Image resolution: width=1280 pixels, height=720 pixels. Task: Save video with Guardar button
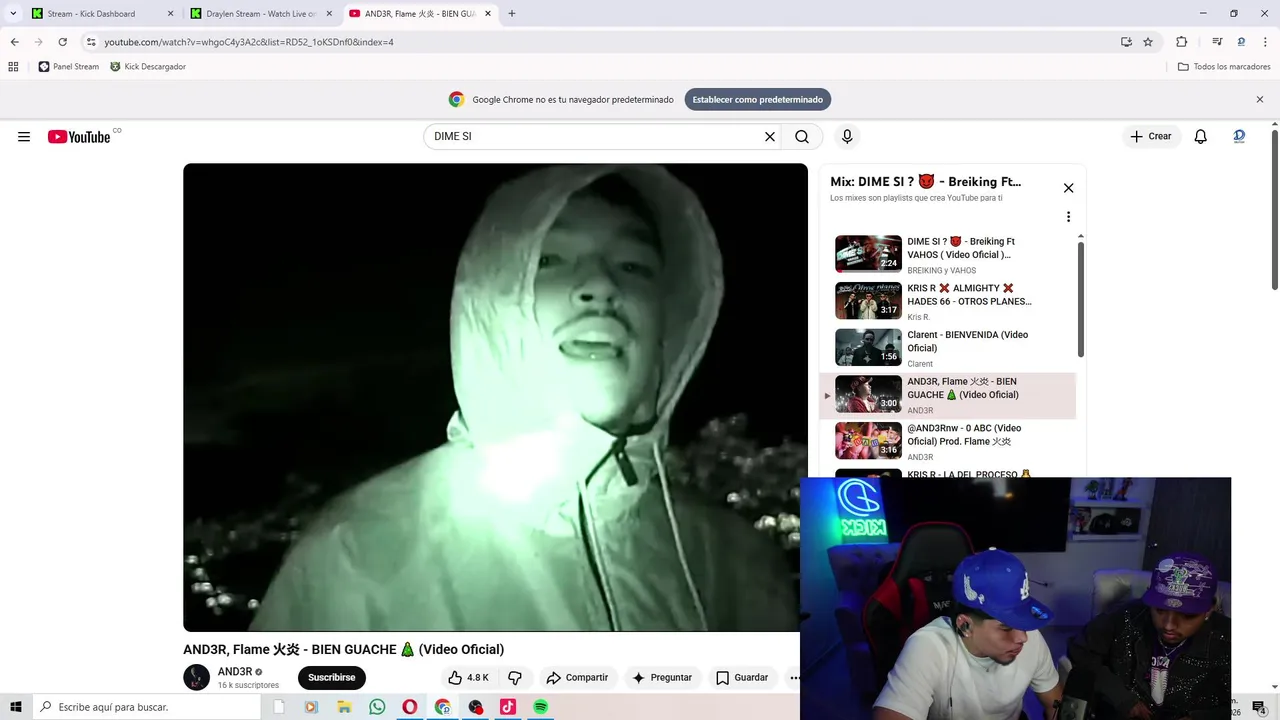(742, 678)
